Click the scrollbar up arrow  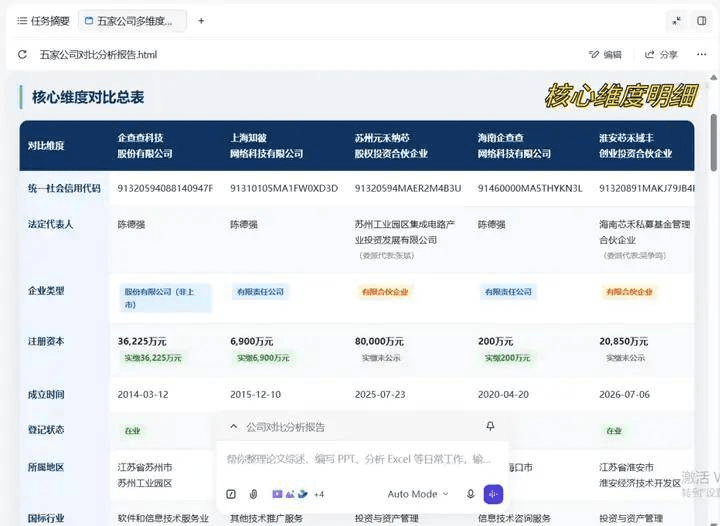(x=714, y=78)
